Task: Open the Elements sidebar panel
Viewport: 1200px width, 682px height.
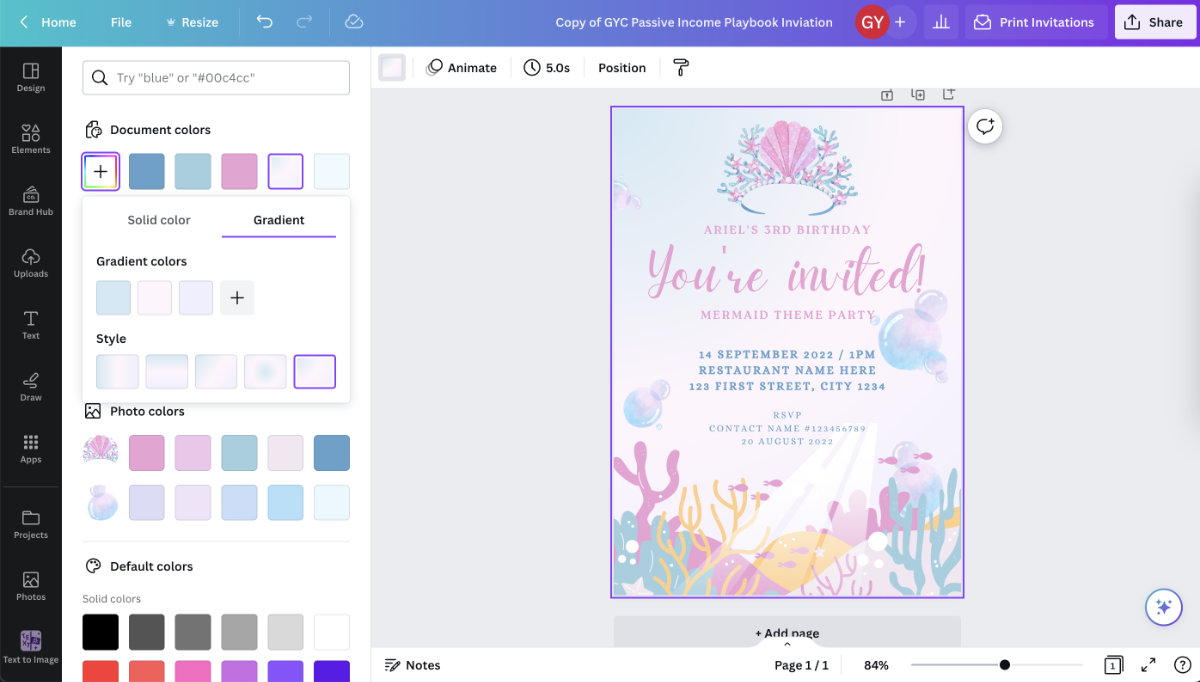Action: tap(31, 139)
